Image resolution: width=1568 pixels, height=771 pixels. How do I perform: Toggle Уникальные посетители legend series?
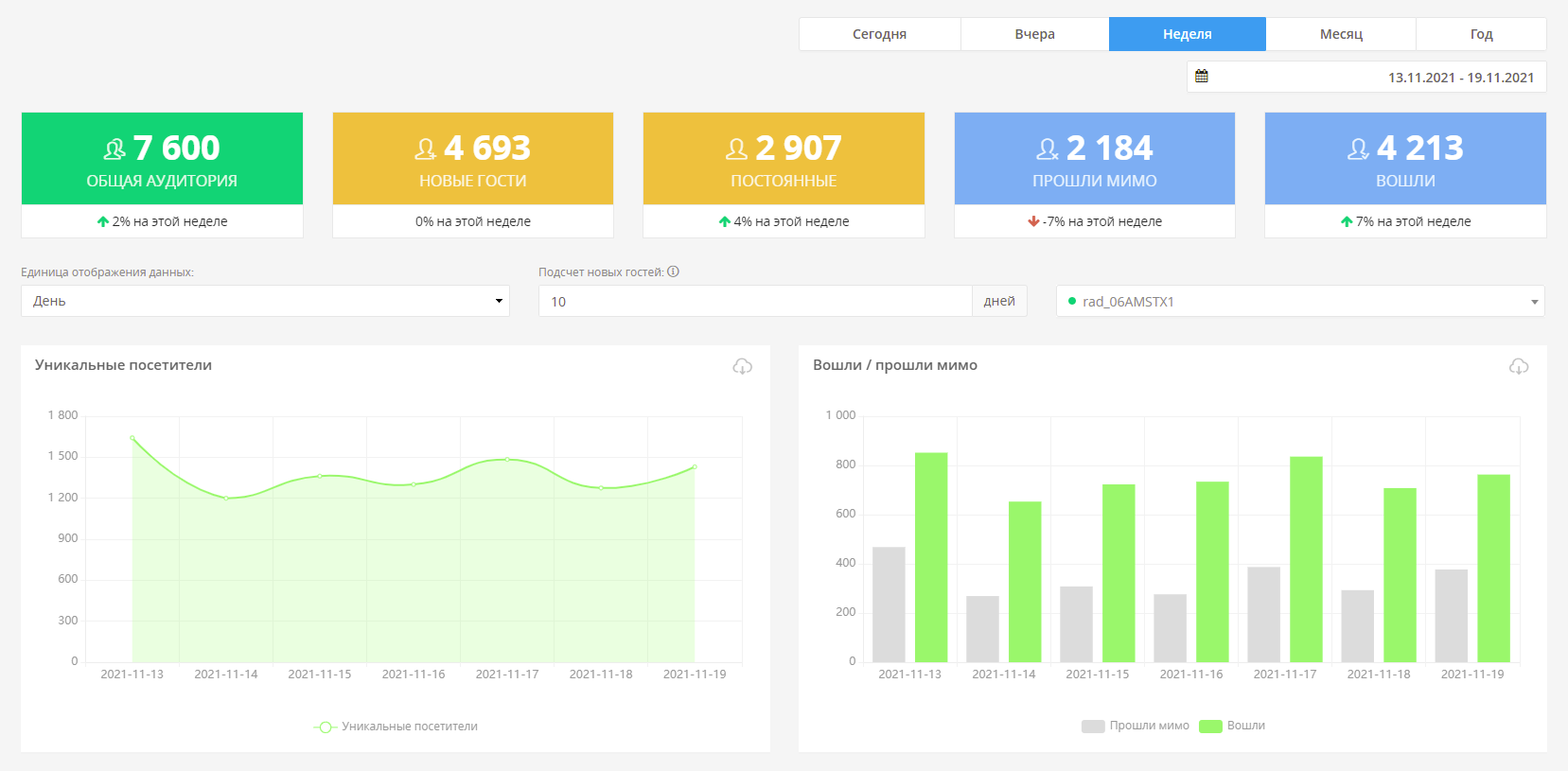point(396,727)
